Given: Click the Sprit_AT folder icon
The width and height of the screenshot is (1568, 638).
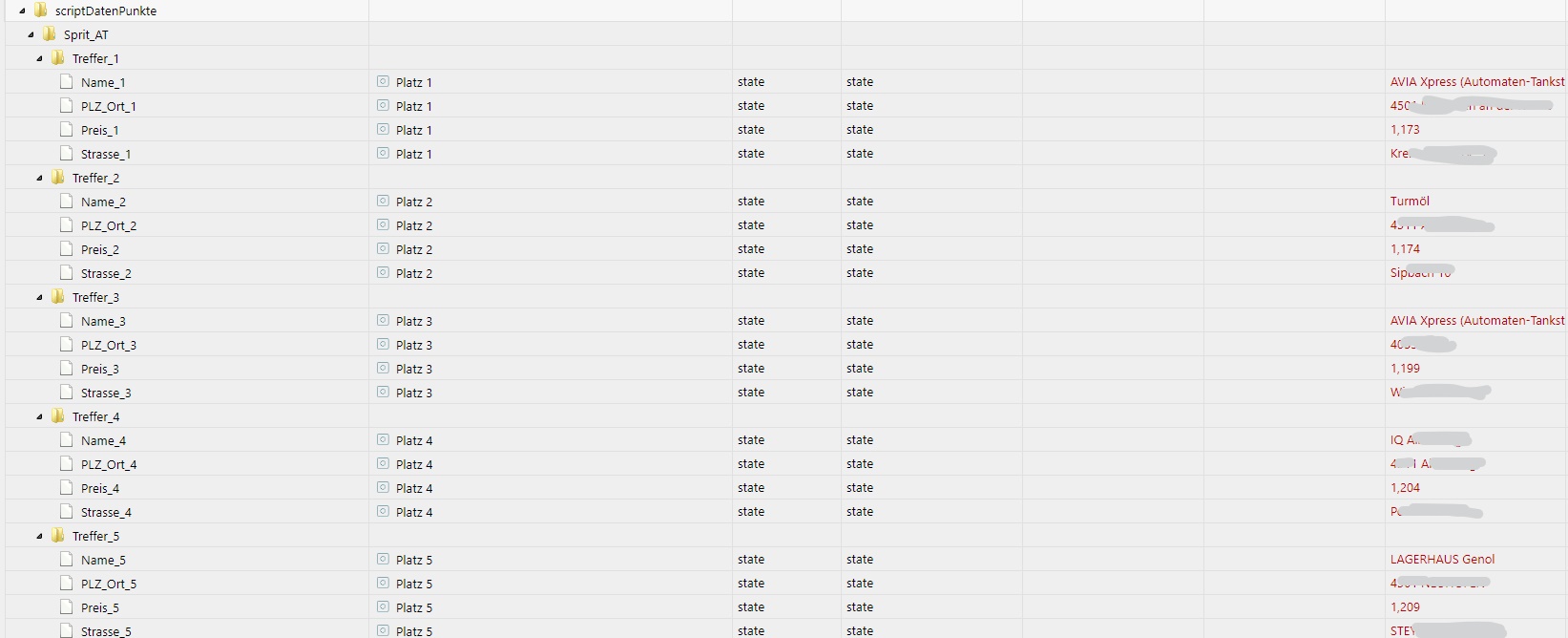Looking at the screenshot, I should [49, 34].
